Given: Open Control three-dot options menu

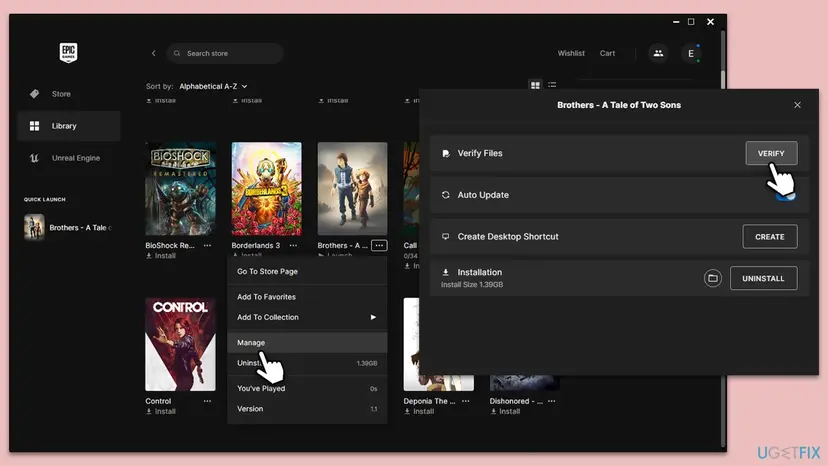Looking at the screenshot, I should [x=208, y=401].
